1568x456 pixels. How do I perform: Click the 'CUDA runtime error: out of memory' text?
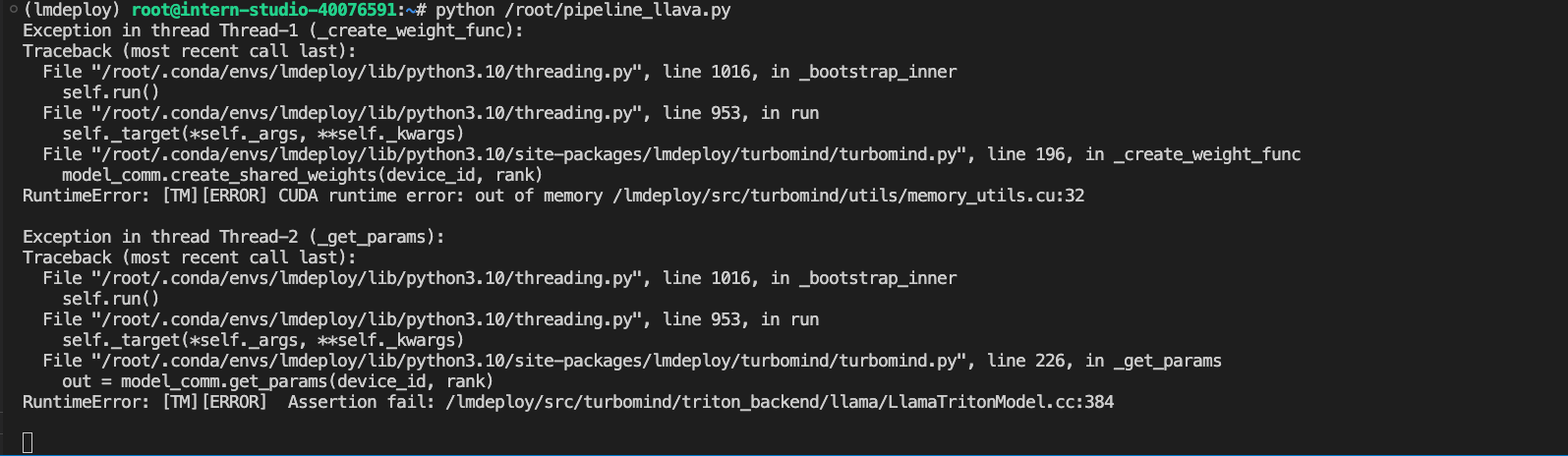[x=440, y=196]
